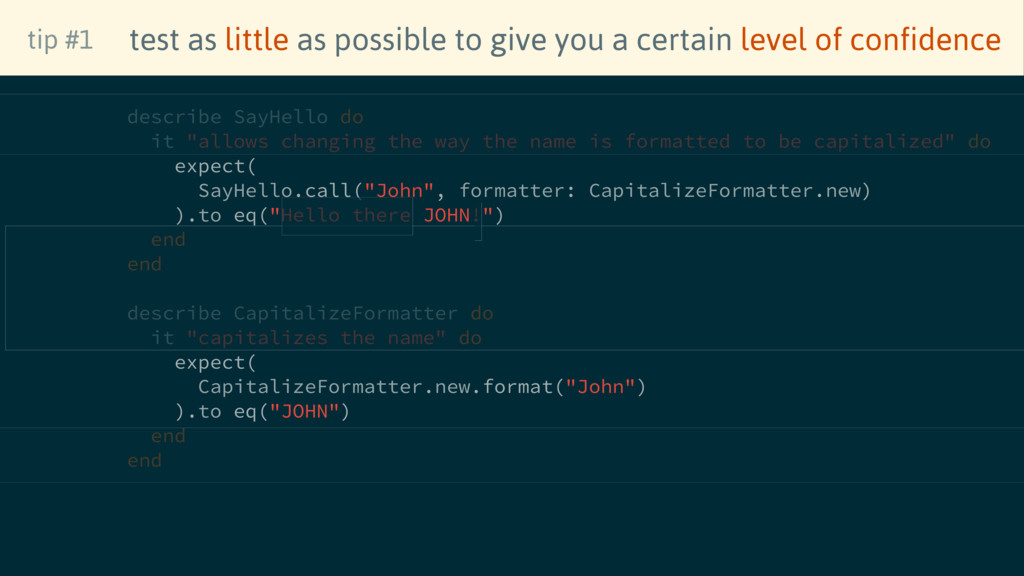Click "John" string in the SayHello.call line
1024x576 pixels.
[x=400, y=191]
